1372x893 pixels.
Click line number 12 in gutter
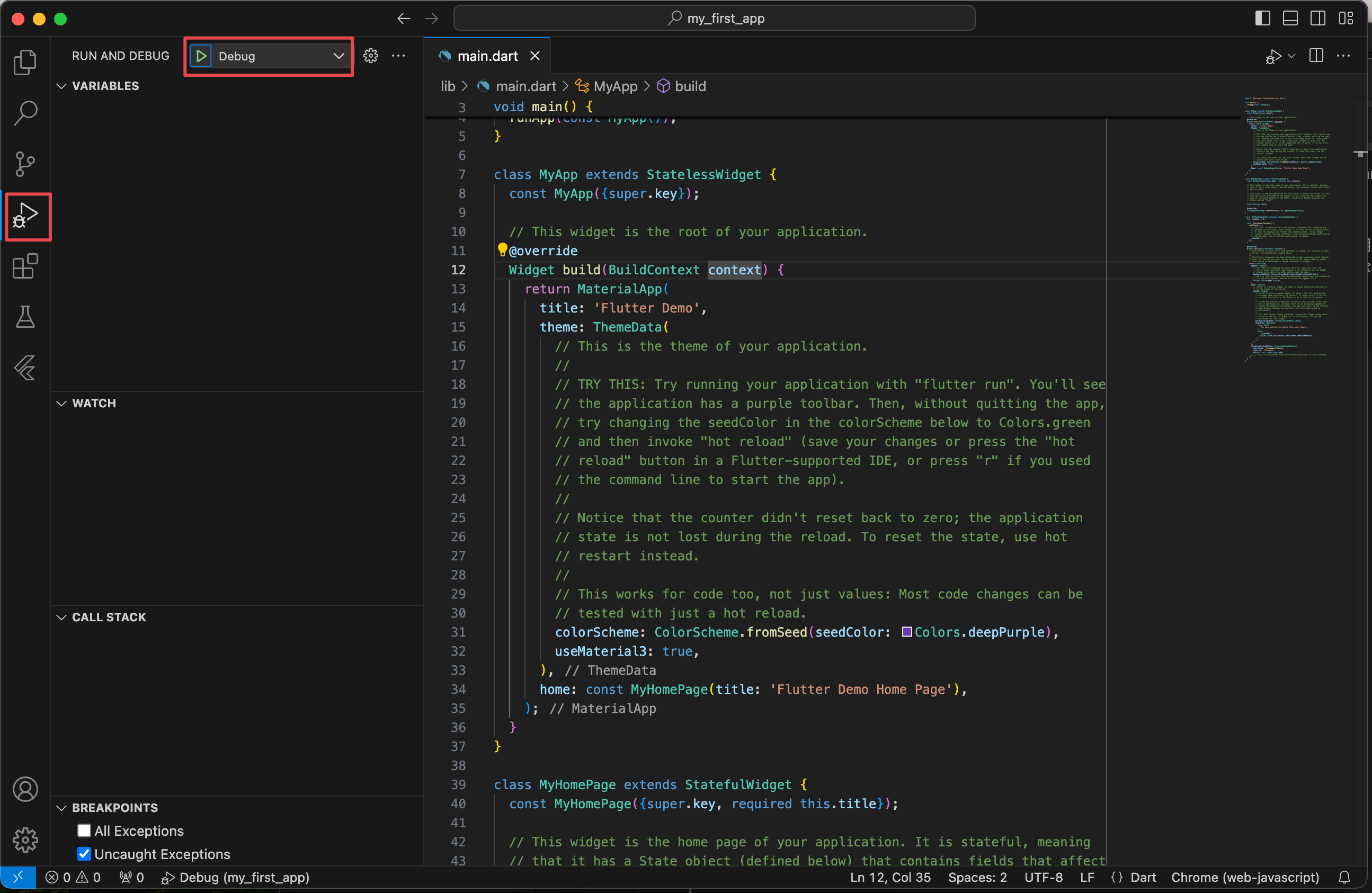(x=458, y=269)
